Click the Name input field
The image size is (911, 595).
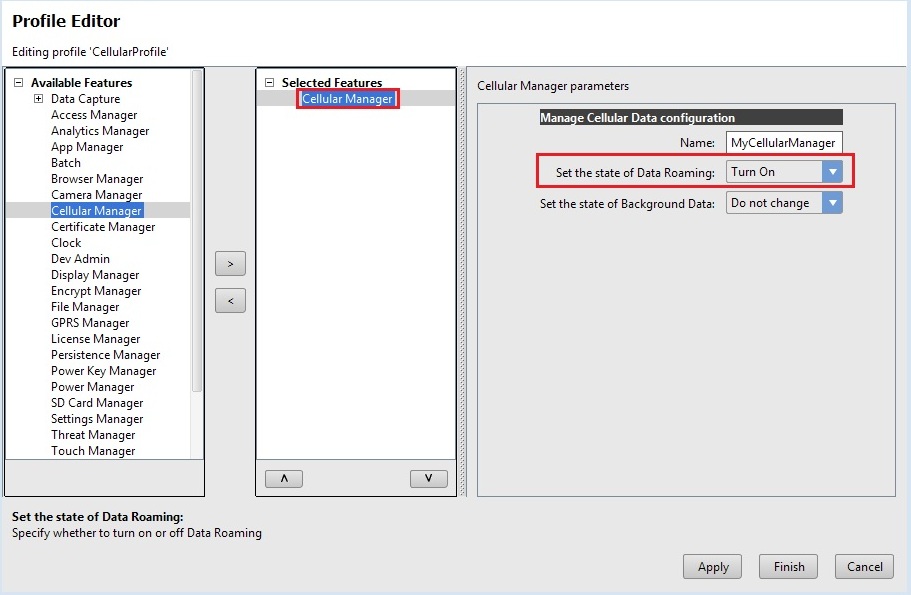784,143
